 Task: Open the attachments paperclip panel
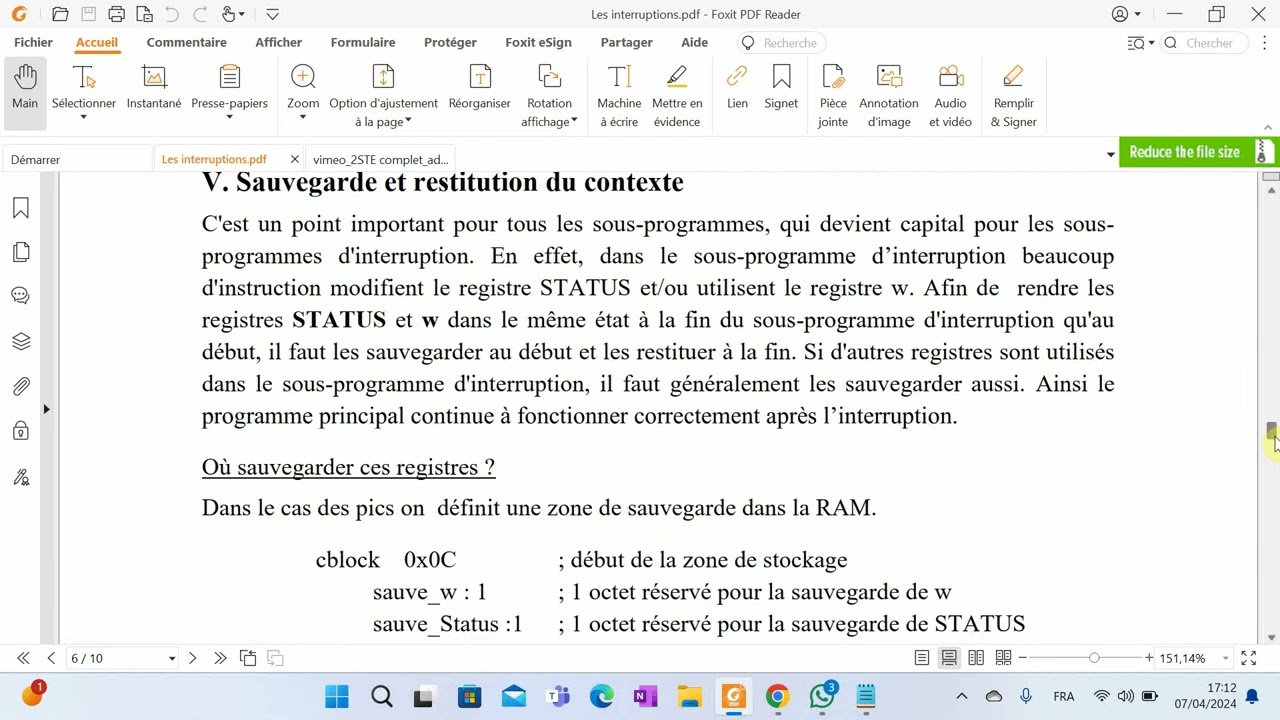[x=21, y=386]
